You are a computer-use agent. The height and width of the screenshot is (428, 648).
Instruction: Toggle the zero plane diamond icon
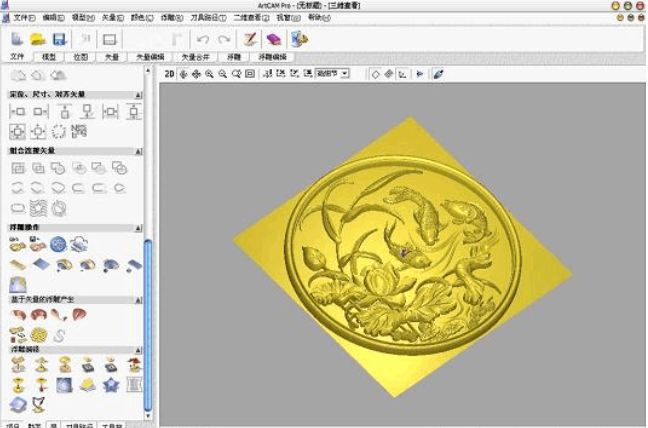pos(375,74)
